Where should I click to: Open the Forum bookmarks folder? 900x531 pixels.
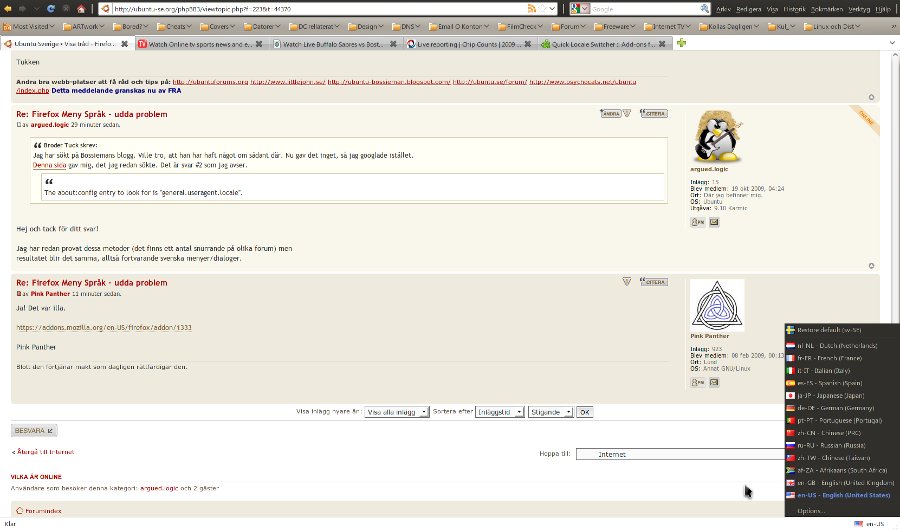click(568, 26)
